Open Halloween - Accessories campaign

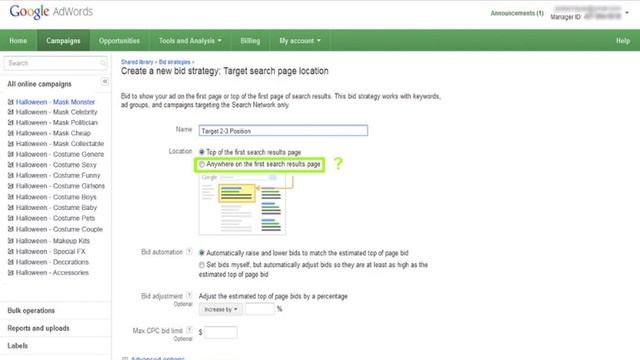(x=52, y=273)
